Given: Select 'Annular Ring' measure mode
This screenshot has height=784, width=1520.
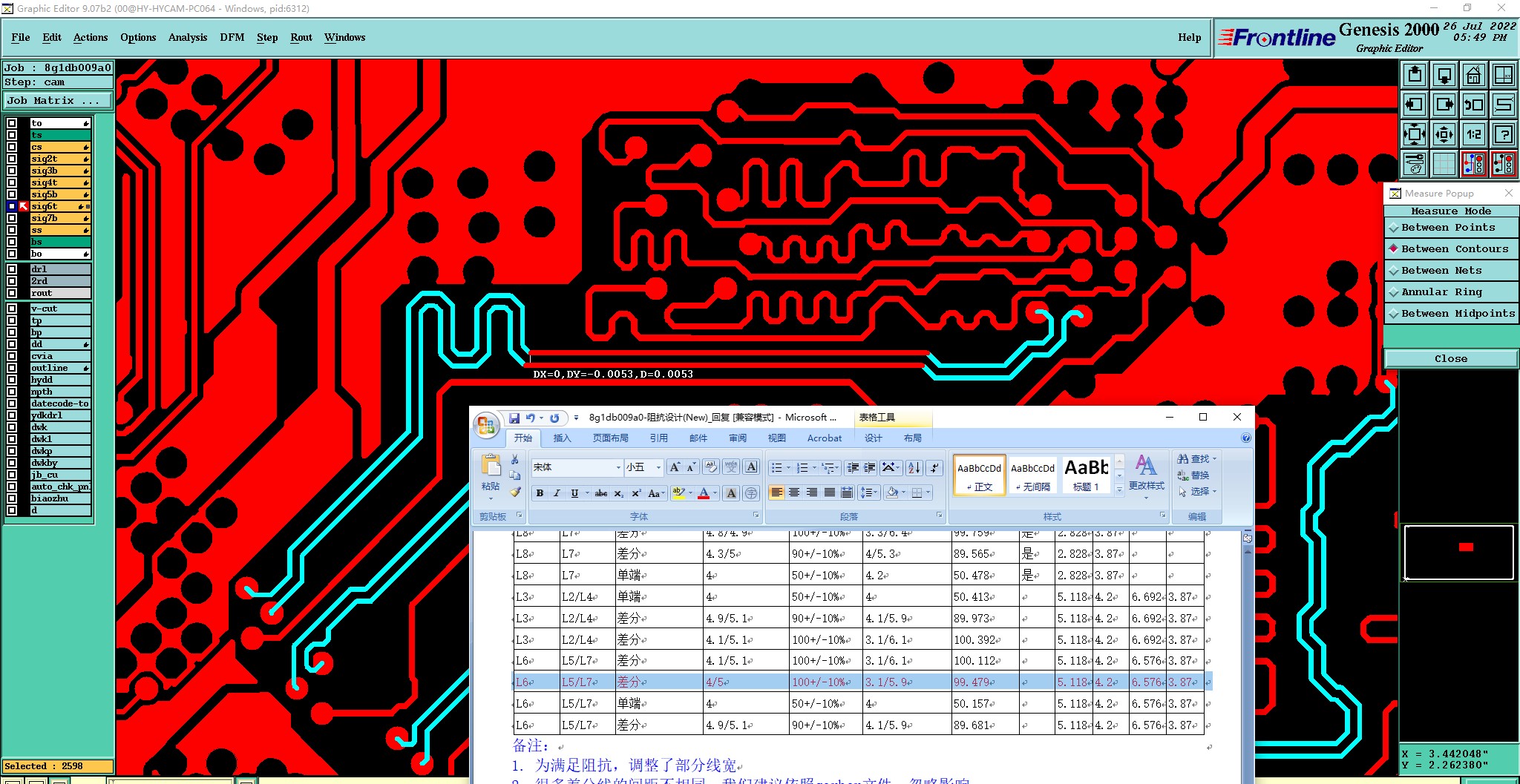Looking at the screenshot, I should click(1451, 292).
